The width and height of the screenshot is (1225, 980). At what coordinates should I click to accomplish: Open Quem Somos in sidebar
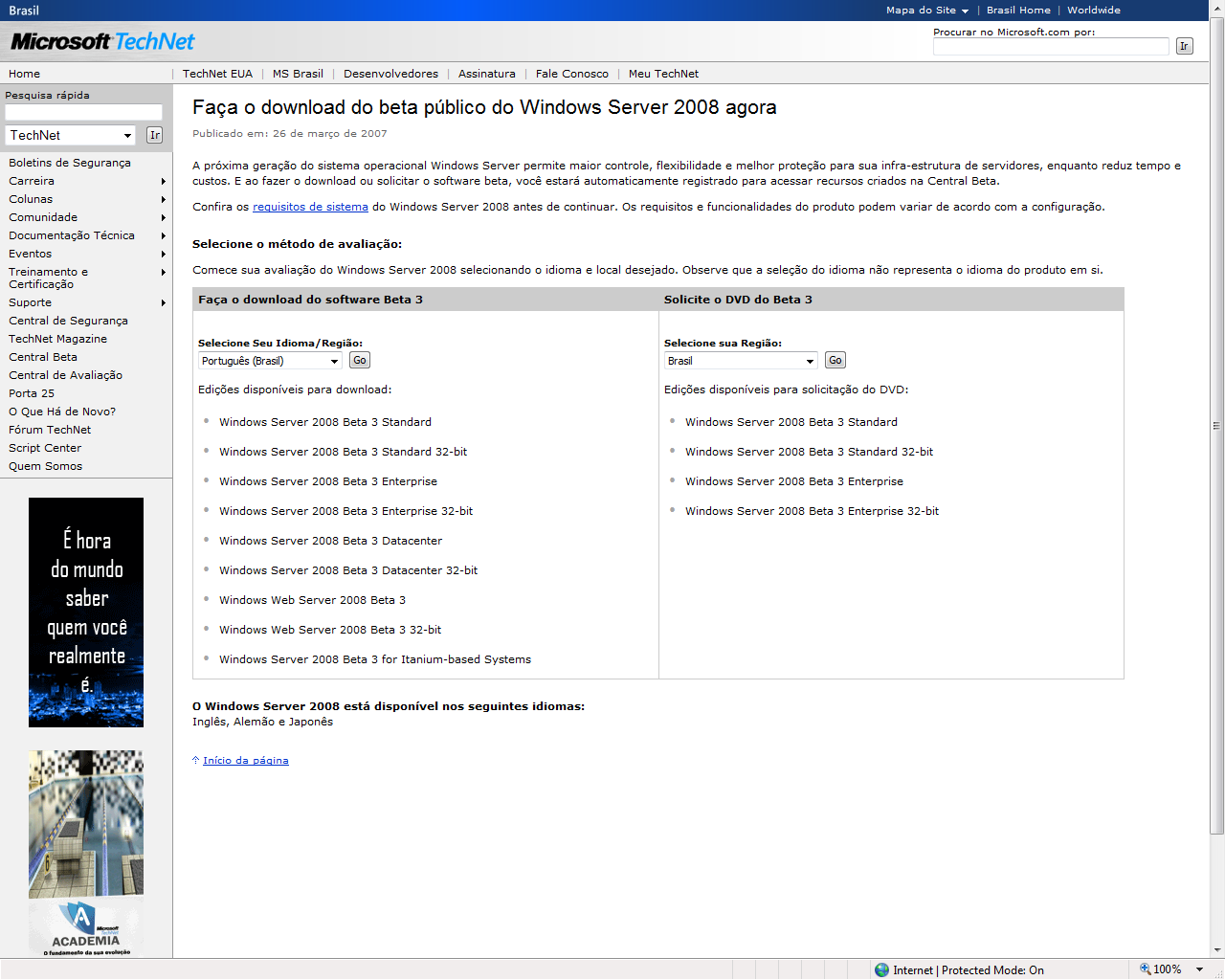tap(45, 466)
